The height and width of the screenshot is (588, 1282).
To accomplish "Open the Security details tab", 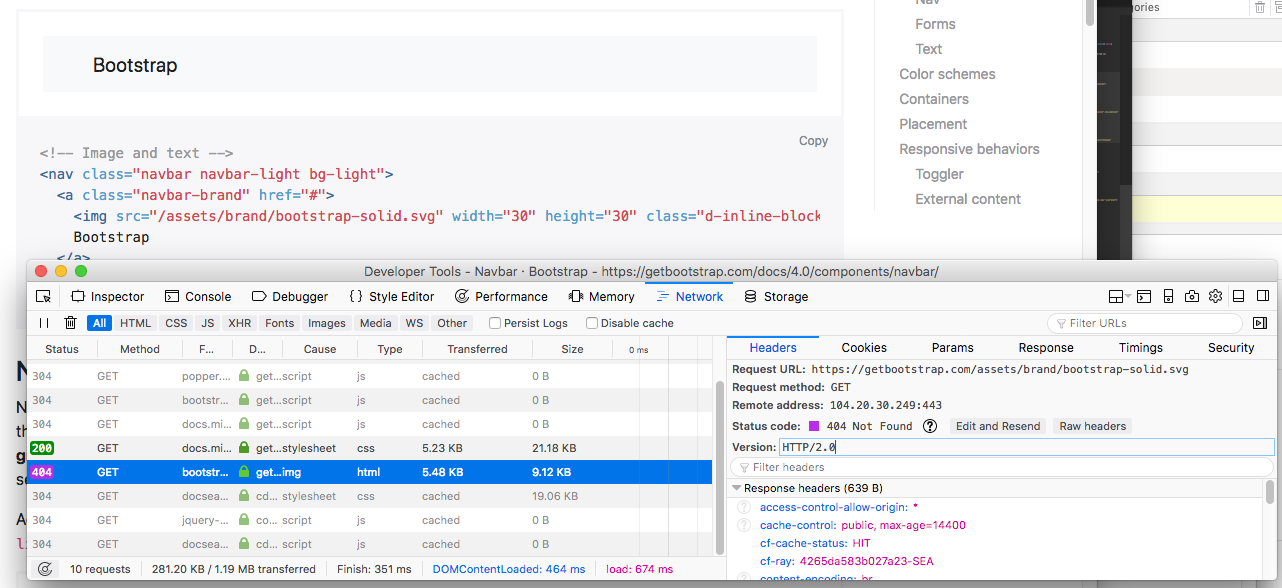I will [x=1231, y=348].
